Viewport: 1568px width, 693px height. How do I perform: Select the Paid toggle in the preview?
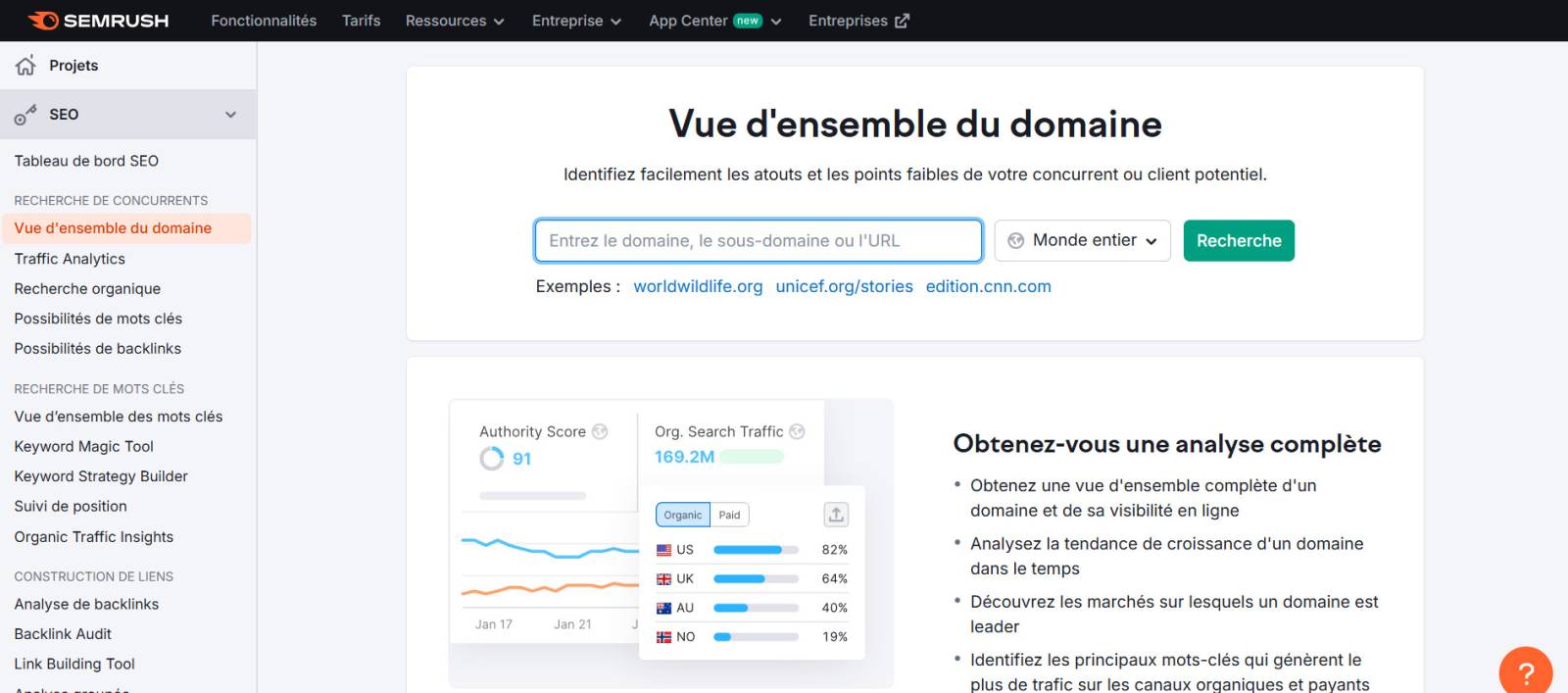pos(729,515)
